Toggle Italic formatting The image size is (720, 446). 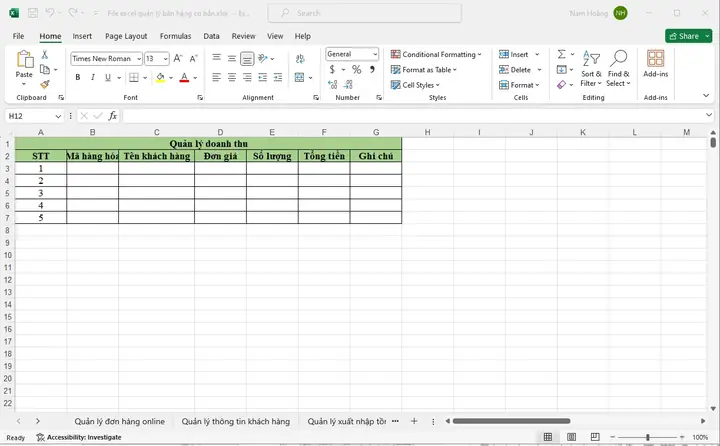92,77
